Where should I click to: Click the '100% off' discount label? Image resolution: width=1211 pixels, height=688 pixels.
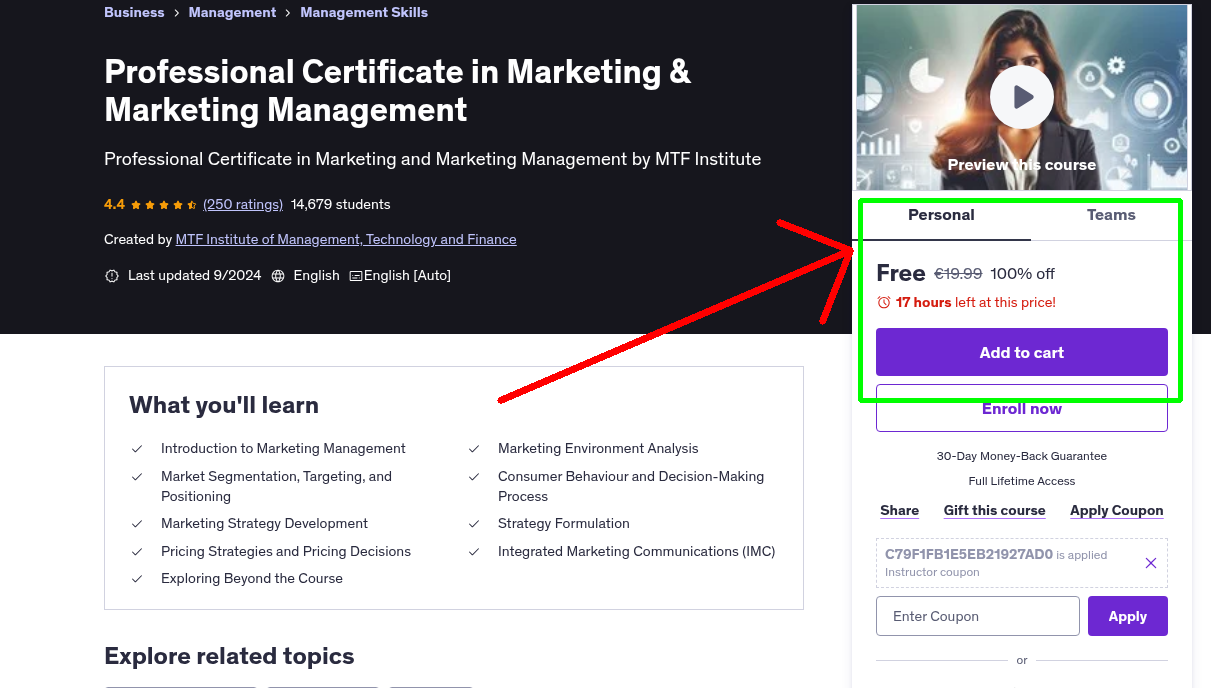[1023, 274]
